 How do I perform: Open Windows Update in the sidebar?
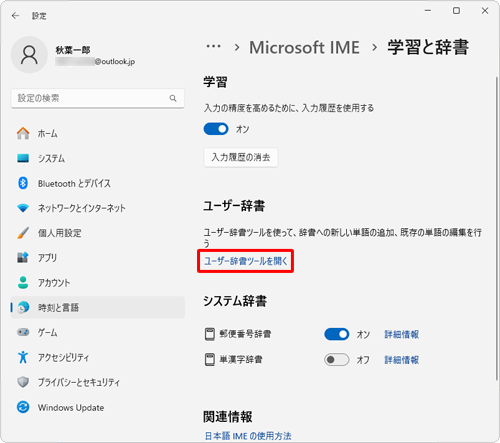point(97,407)
